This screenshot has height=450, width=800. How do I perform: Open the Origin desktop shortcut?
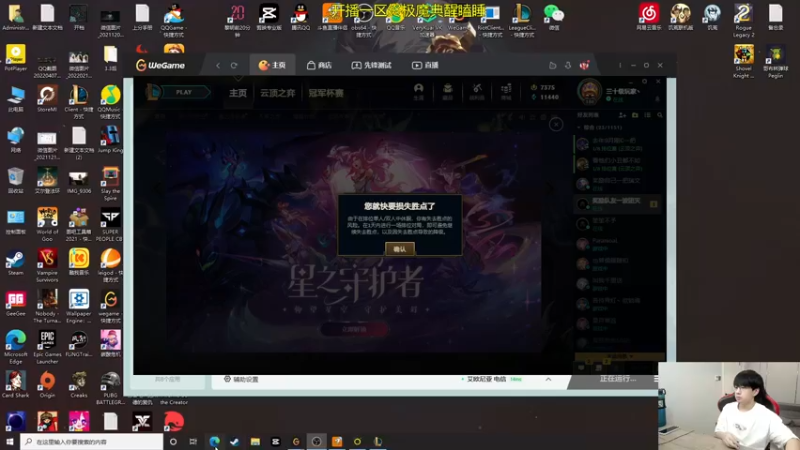47,385
